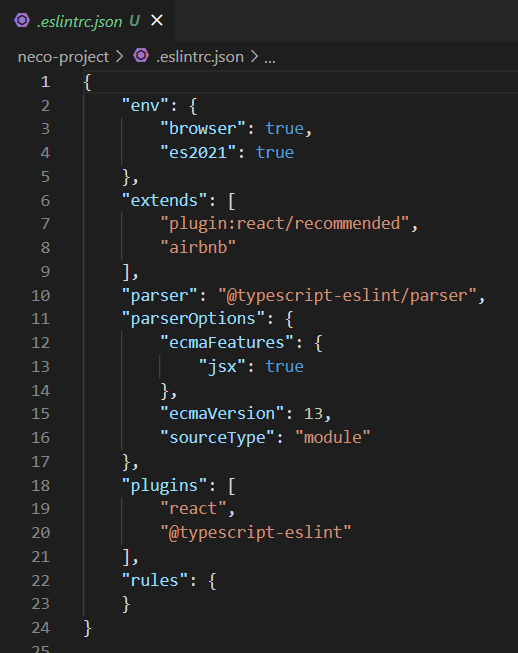Select the .eslintrc.json editor tab
This screenshot has width=518, height=653.
pyautogui.click(x=87, y=21)
